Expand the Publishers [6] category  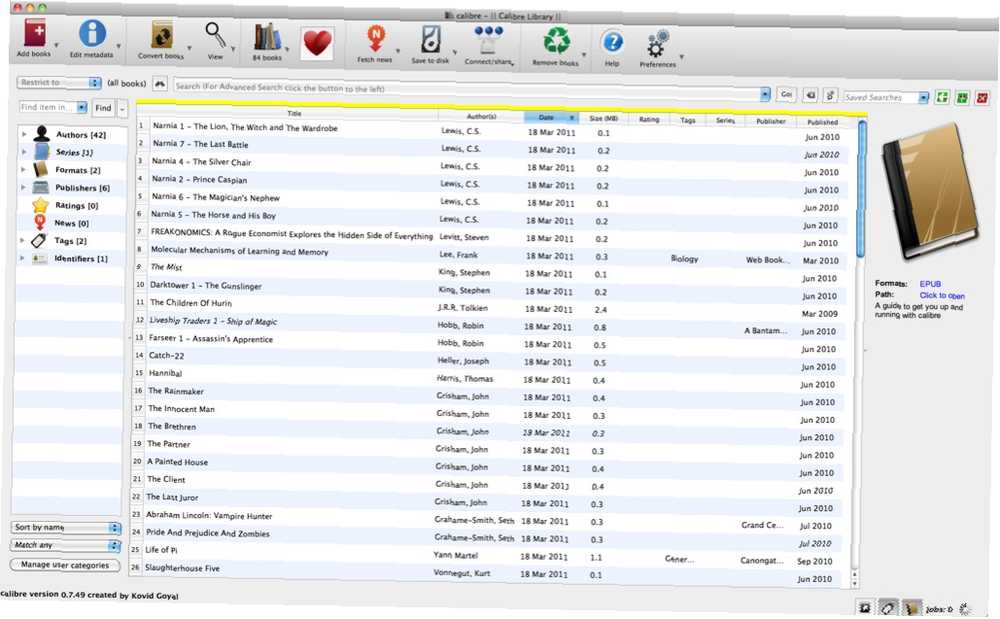tap(24, 187)
